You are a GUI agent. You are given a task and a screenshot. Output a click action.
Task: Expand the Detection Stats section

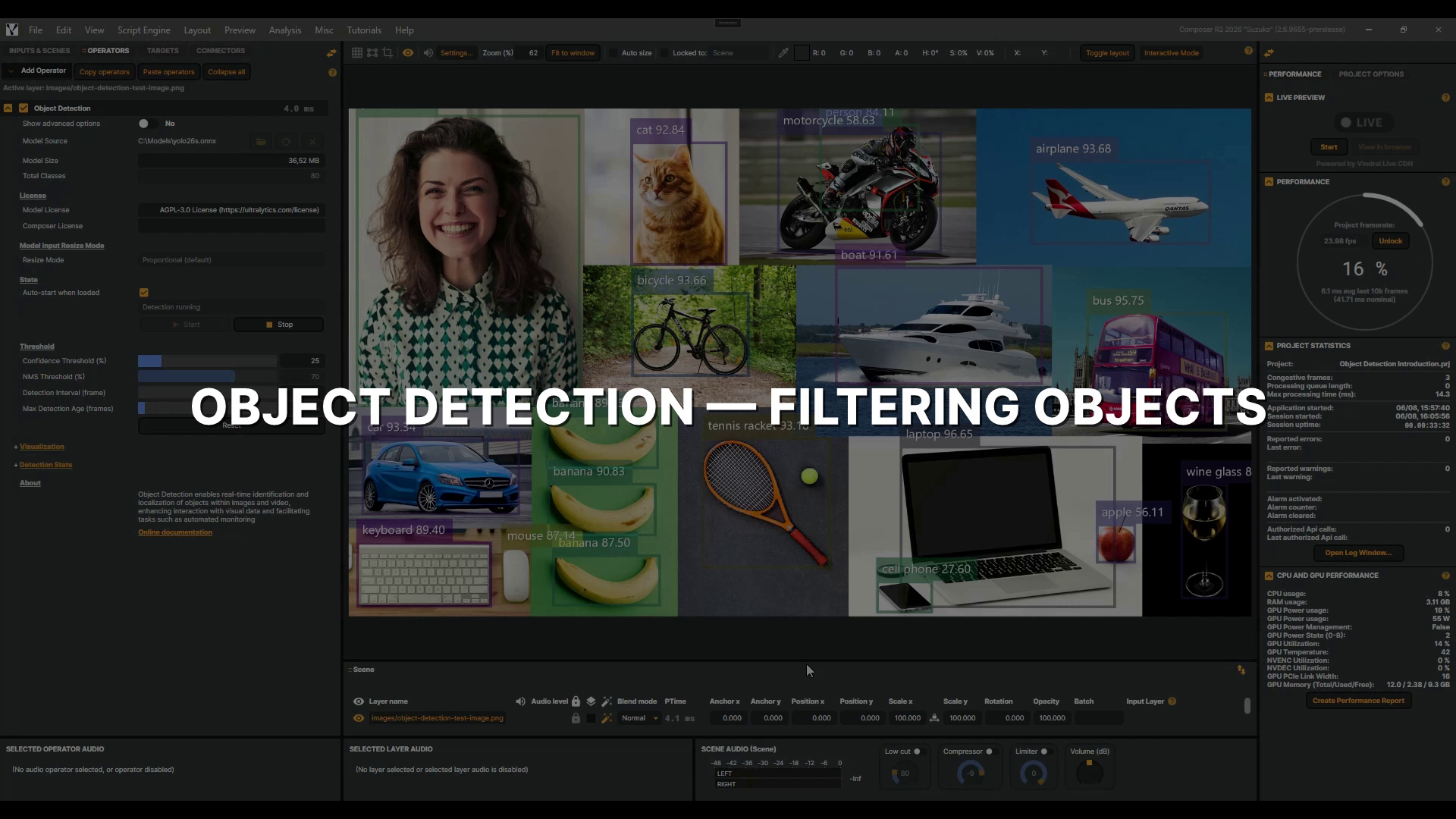[45, 465]
